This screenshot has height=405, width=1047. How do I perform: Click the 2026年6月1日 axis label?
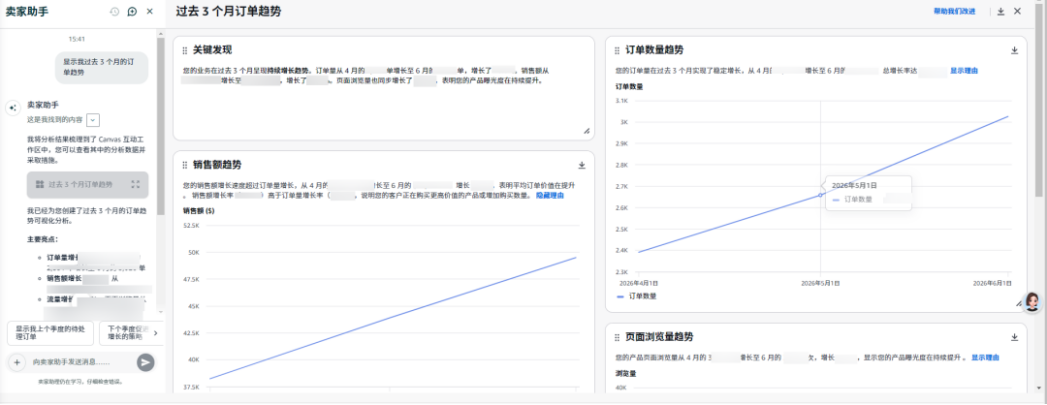tap(992, 284)
